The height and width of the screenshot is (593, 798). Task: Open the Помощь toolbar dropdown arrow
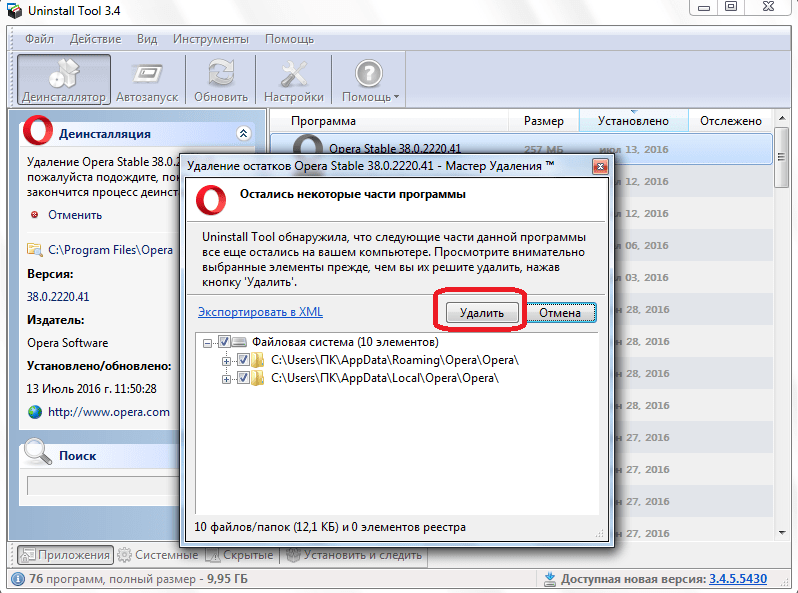coord(396,97)
